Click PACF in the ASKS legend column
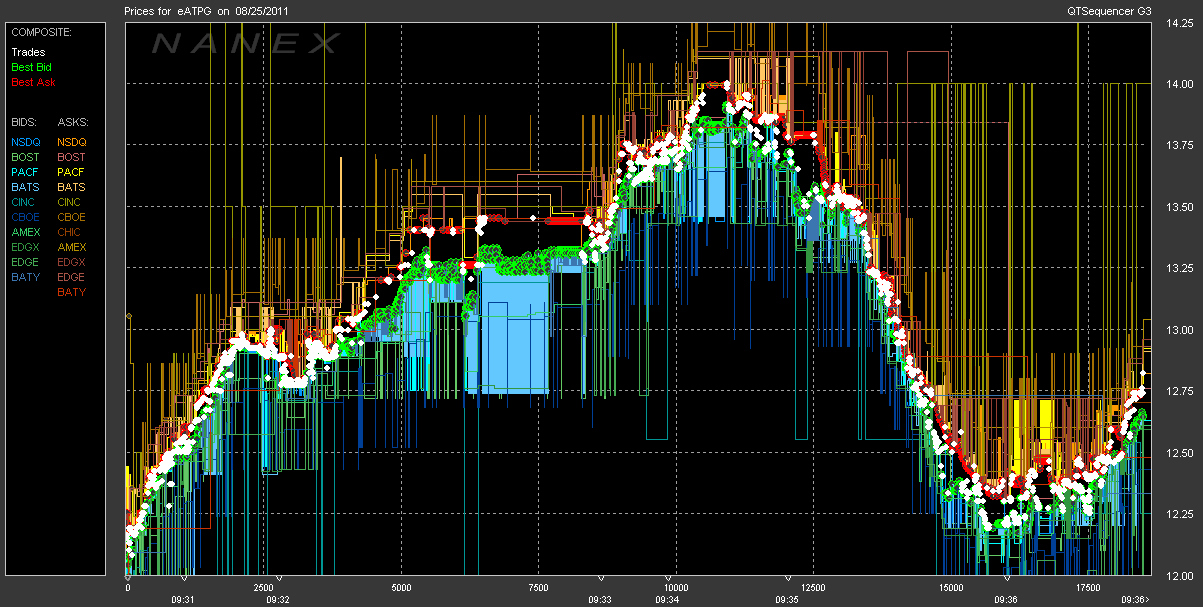 coord(72,172)
